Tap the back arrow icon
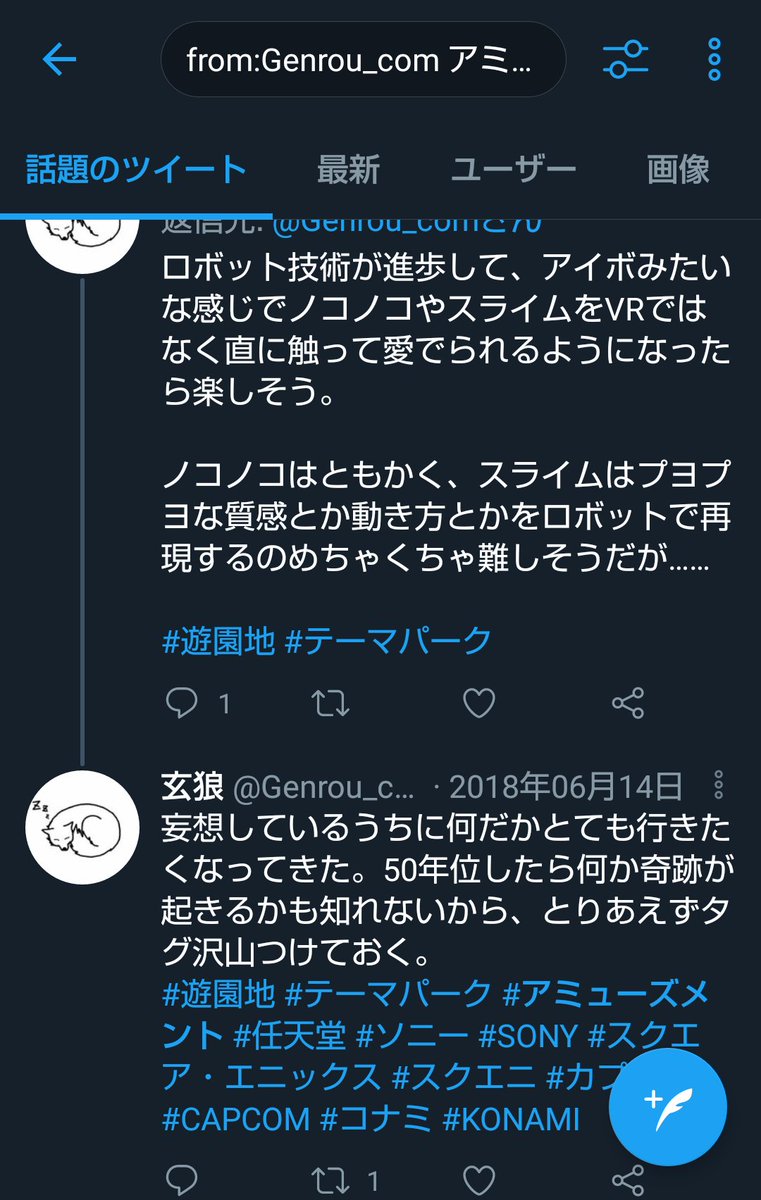The width and height of the screenshot is (761, 1200). 59,60
